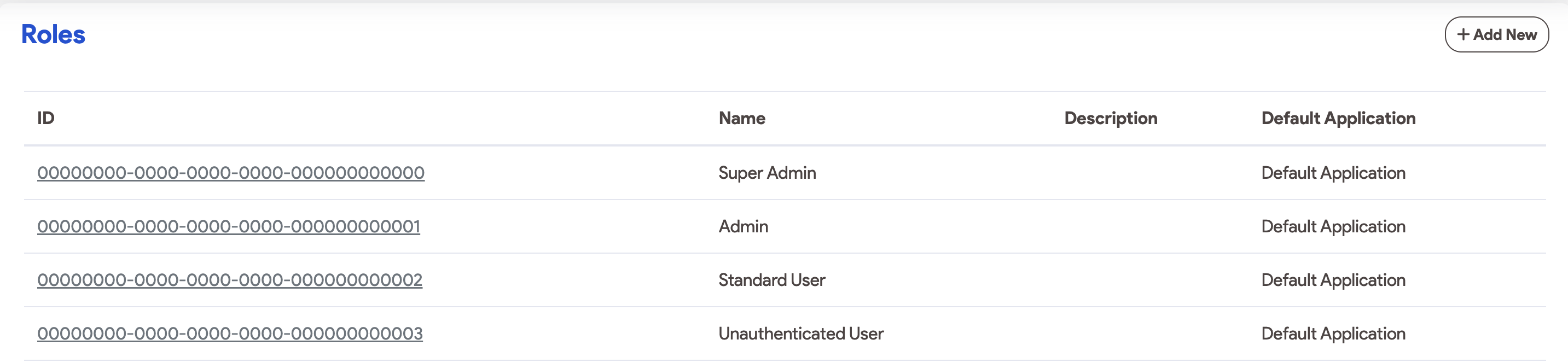Image resolution: width=1568 pixels, height=363 pixels.
Task: Click the Name column header
Action: coord(741,118)
